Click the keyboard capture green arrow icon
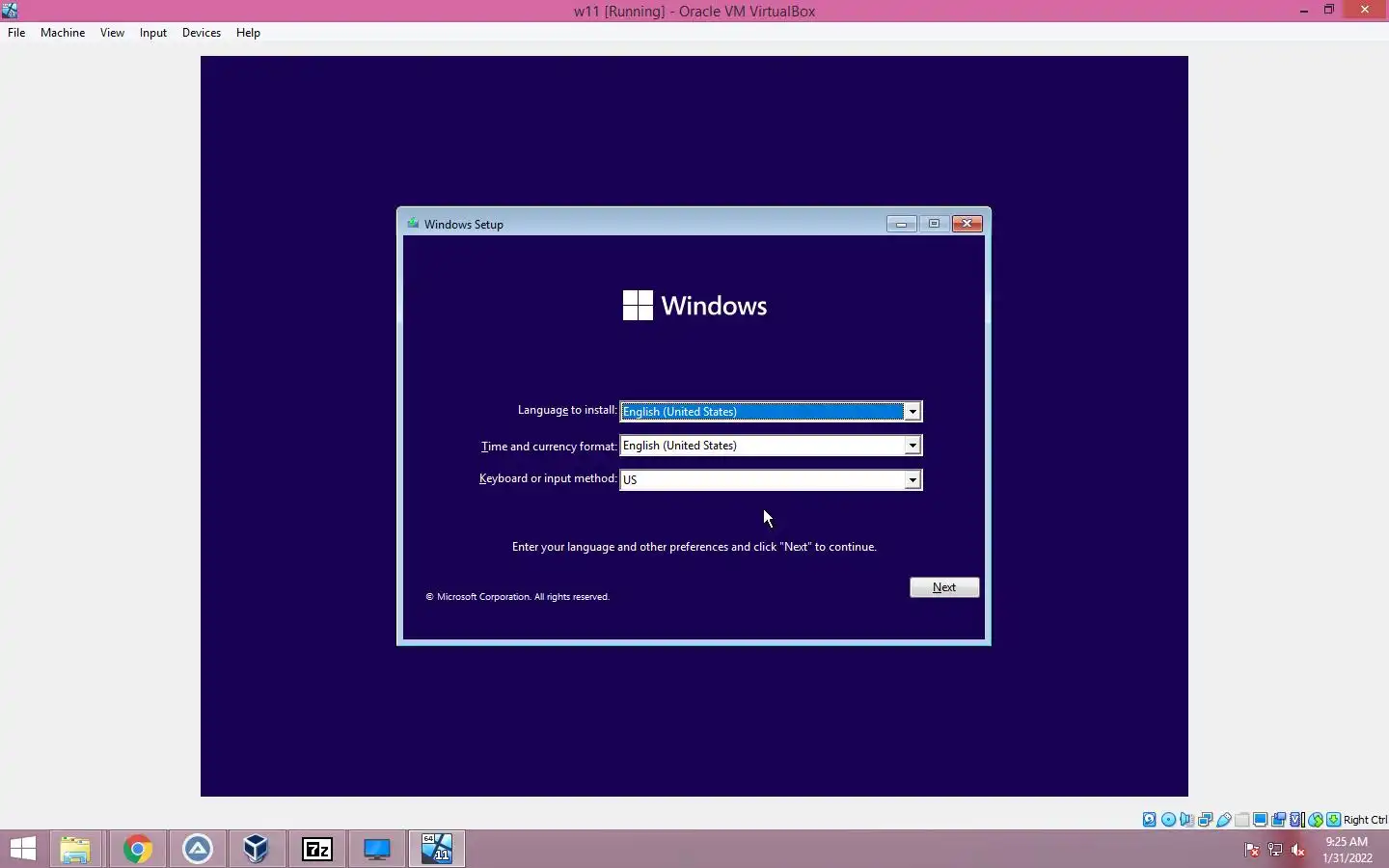 click(1333, 820)
